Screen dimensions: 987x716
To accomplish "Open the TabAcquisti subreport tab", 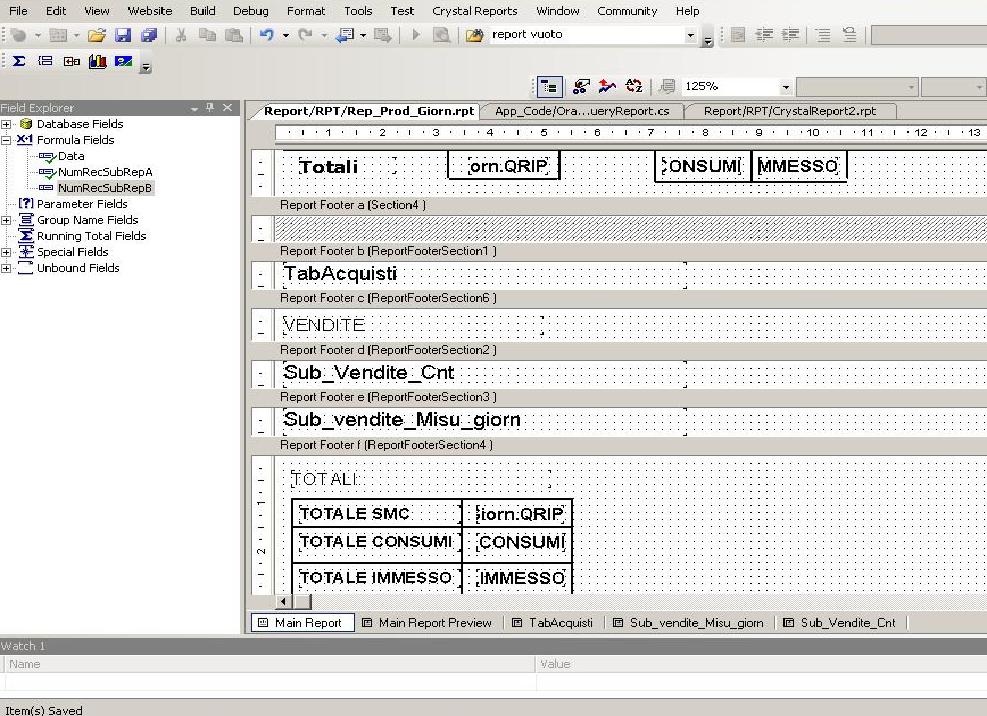I will [553, 623].
